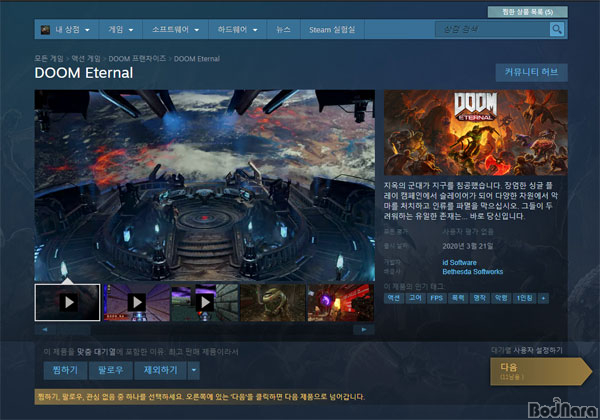Play the purple corridor video thumbnail

pyautogui.click(x=136, y=302)
